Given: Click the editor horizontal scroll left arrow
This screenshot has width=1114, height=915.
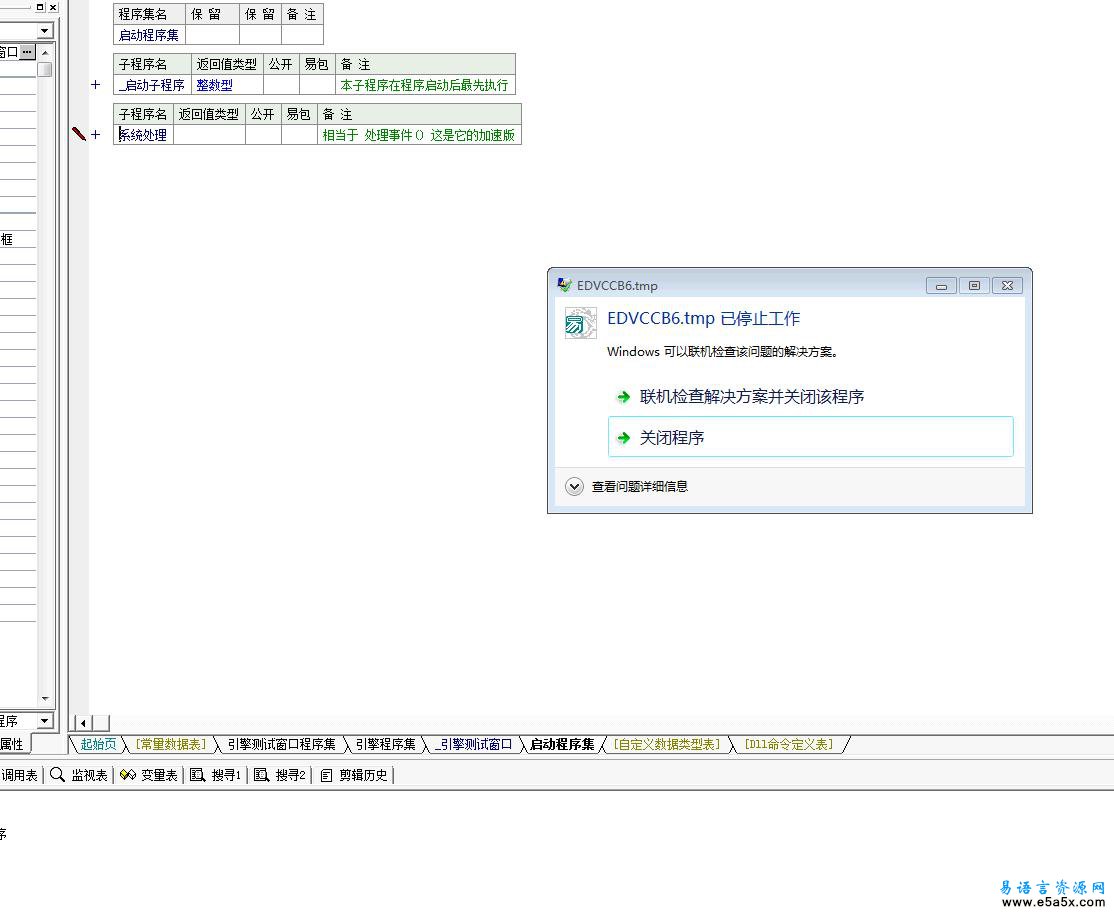Looking at the screenshot, I should point(83,723).
